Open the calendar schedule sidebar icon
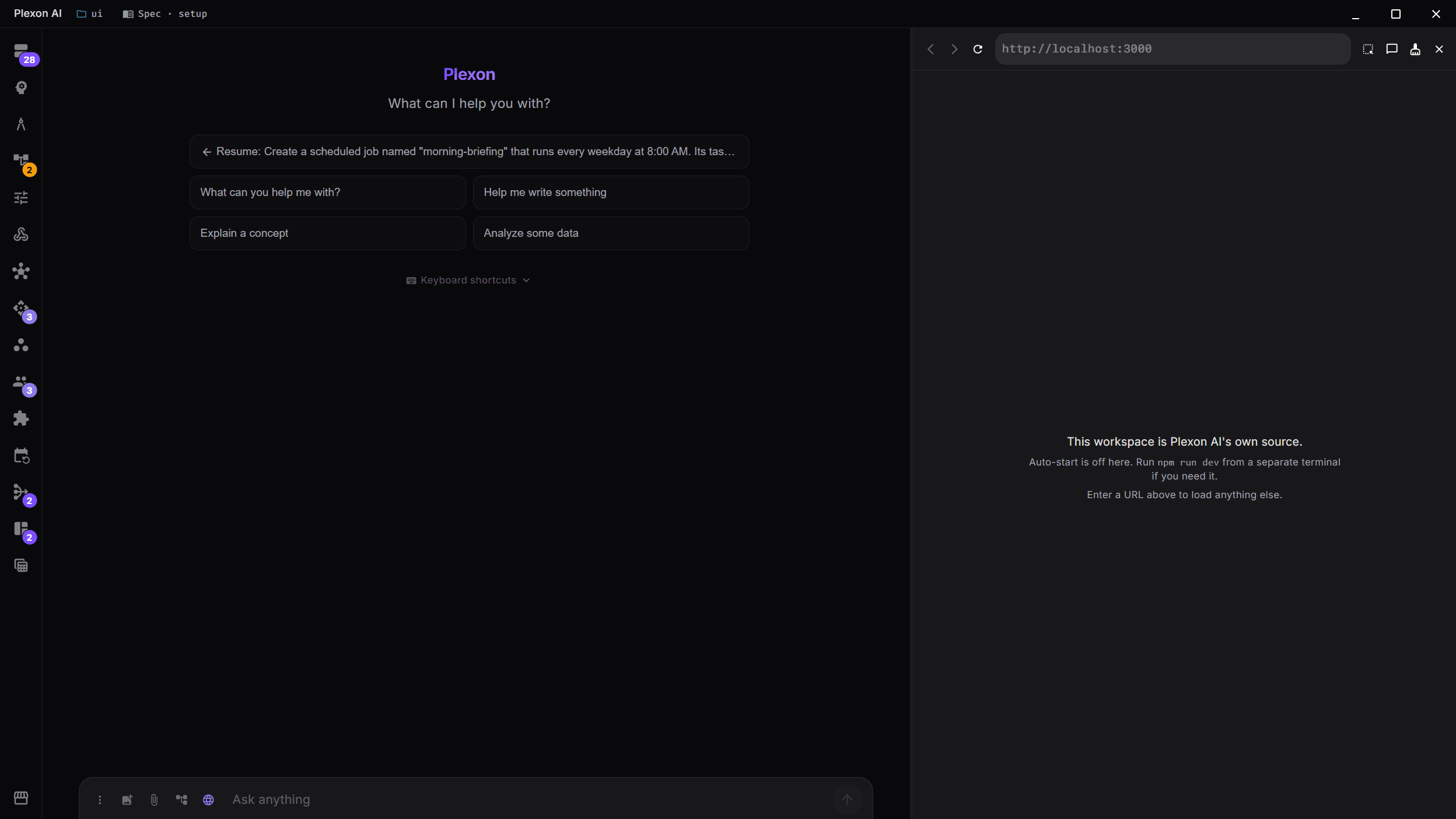This screenshot has width=1456, height=819. pyautogui.click(x=21, y=455)
